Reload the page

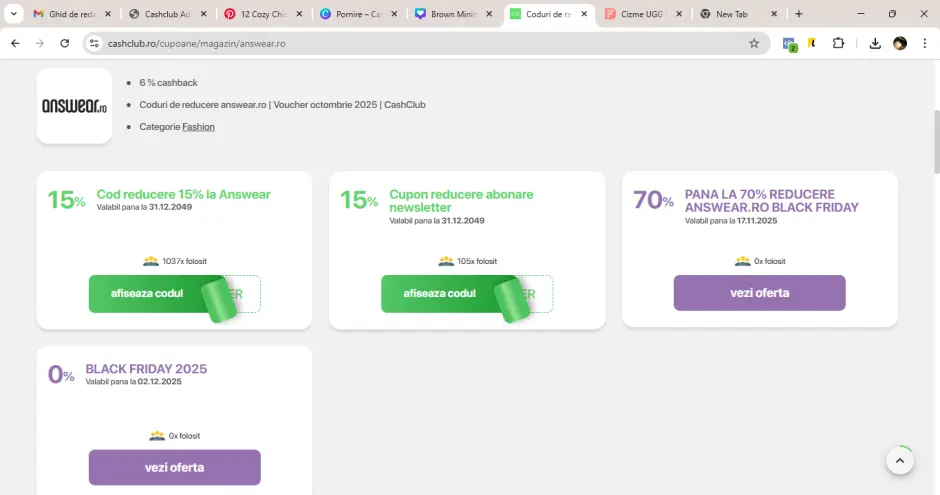point(65,44)
